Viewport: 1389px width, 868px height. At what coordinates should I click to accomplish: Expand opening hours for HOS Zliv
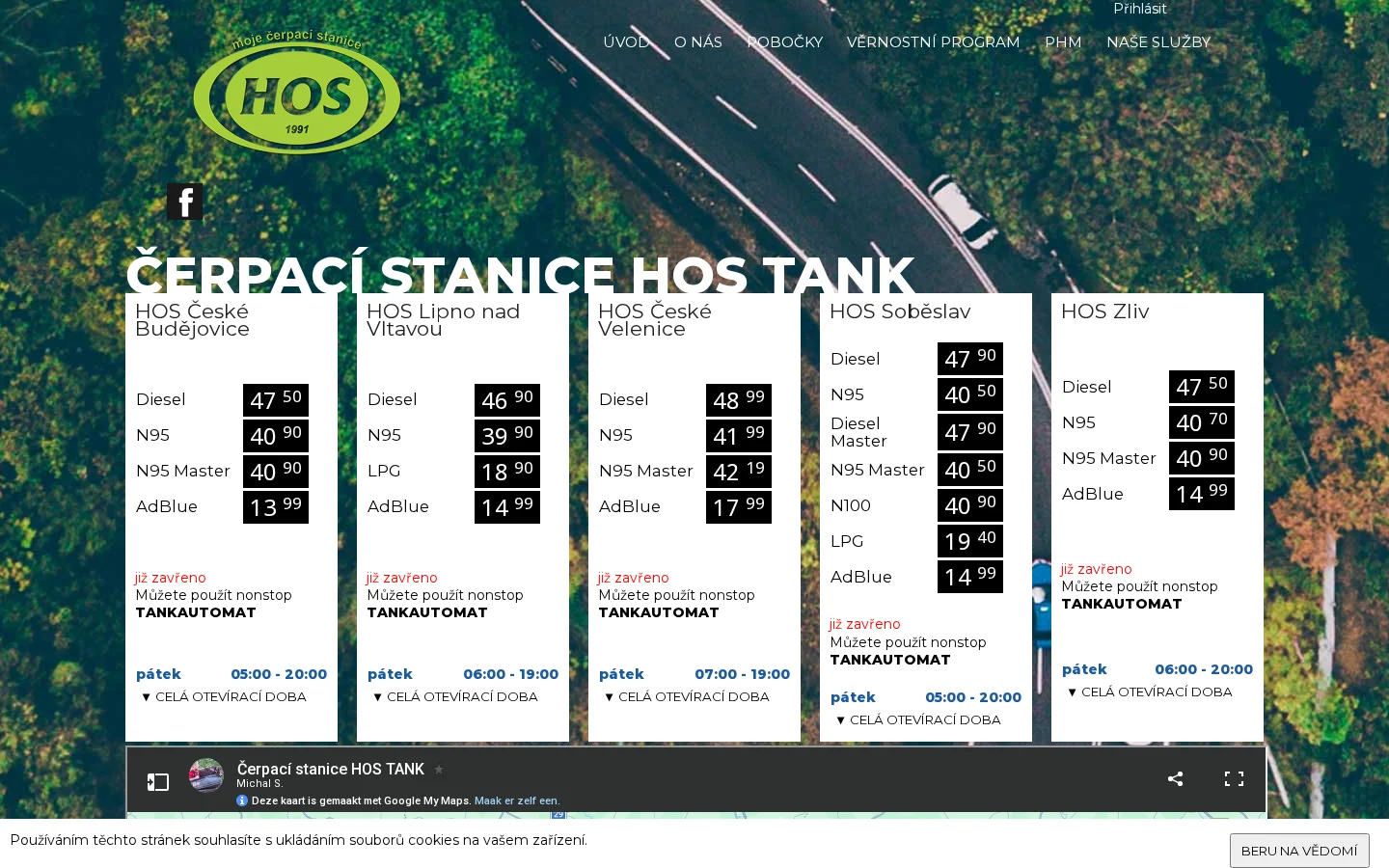(x=1150, y=692)
